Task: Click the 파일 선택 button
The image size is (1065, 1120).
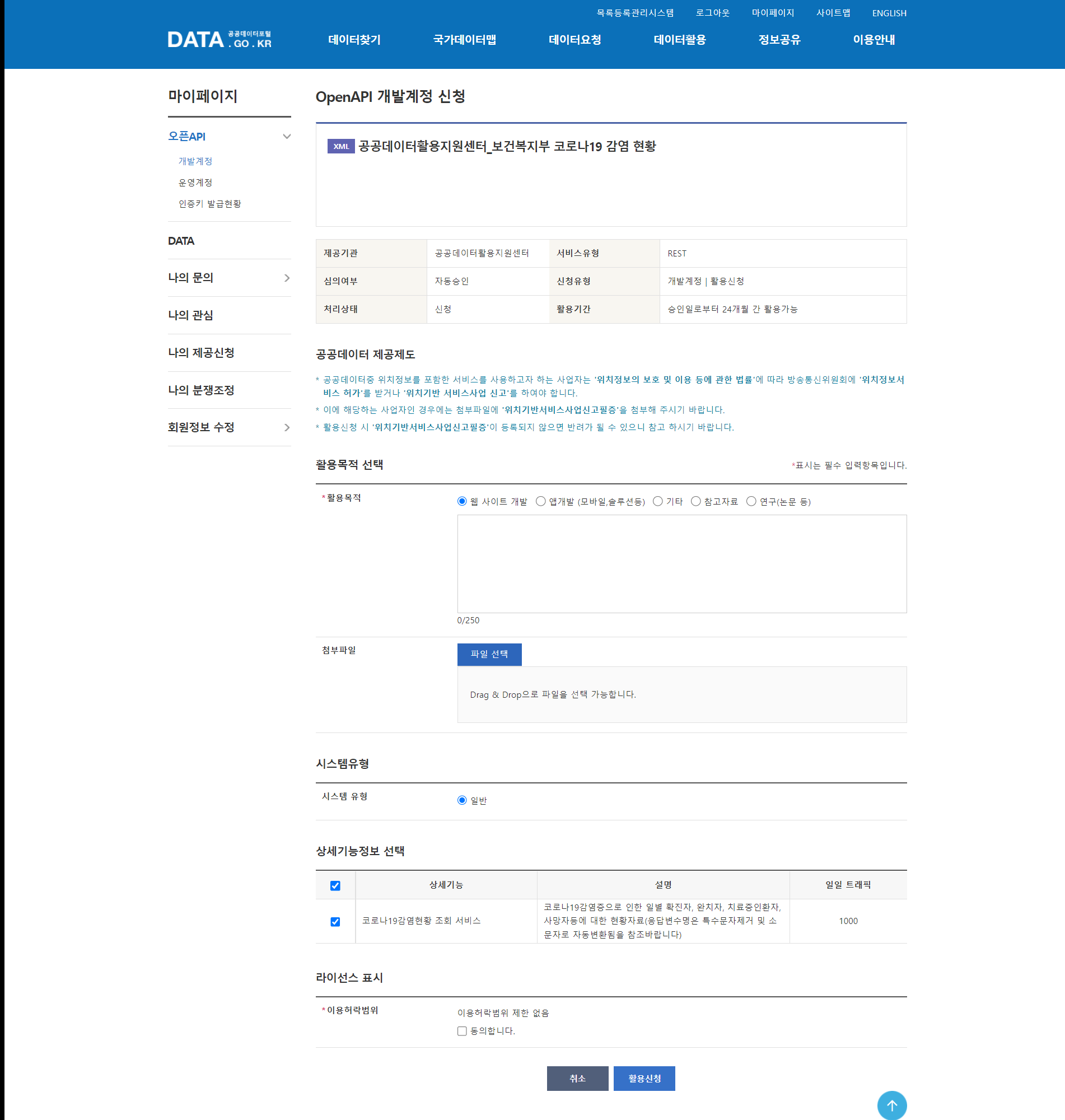Action: [489, 654]
